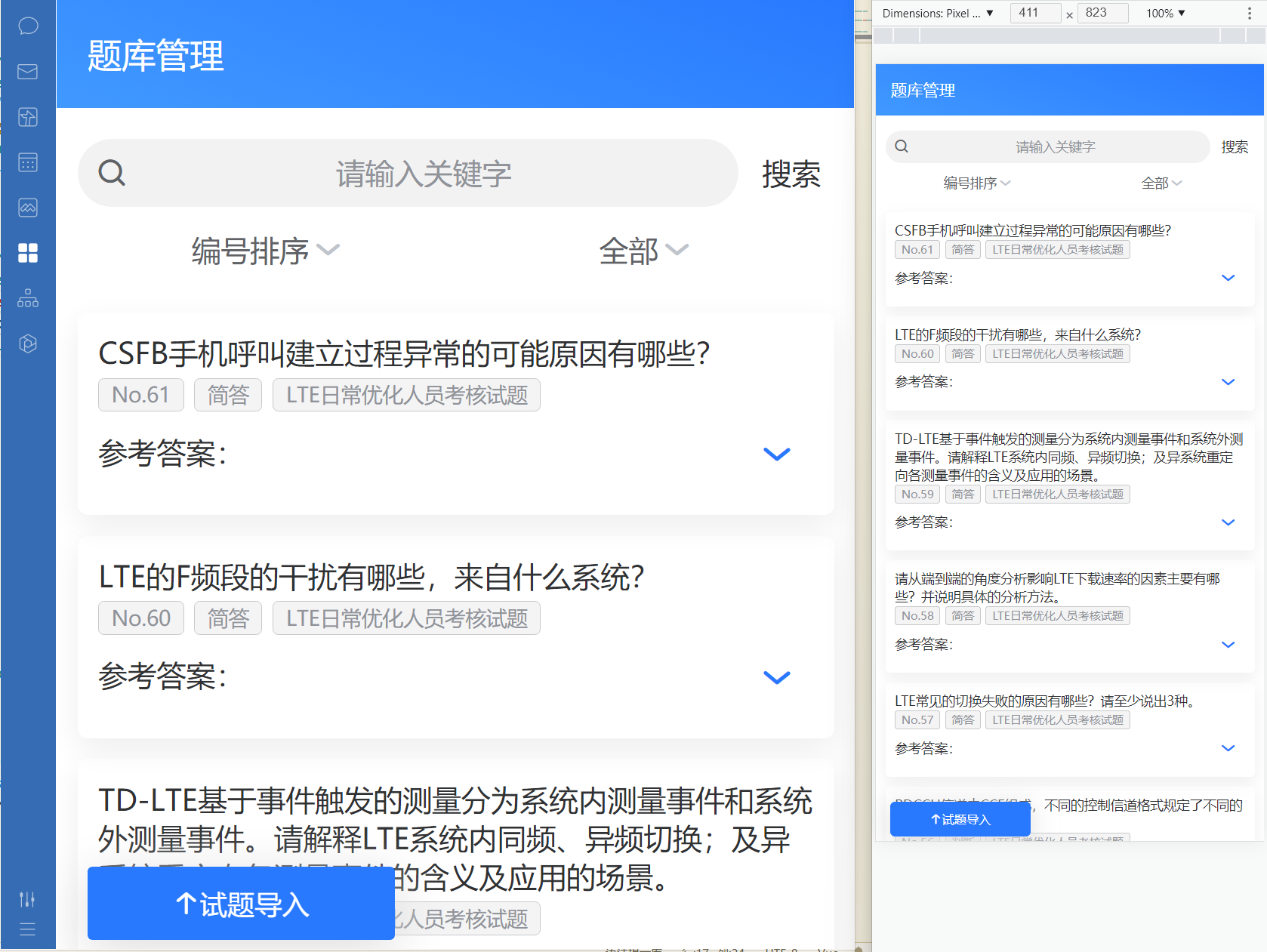
Task: Open the organization hierarchy icon in sidebar
Action: 28,298
